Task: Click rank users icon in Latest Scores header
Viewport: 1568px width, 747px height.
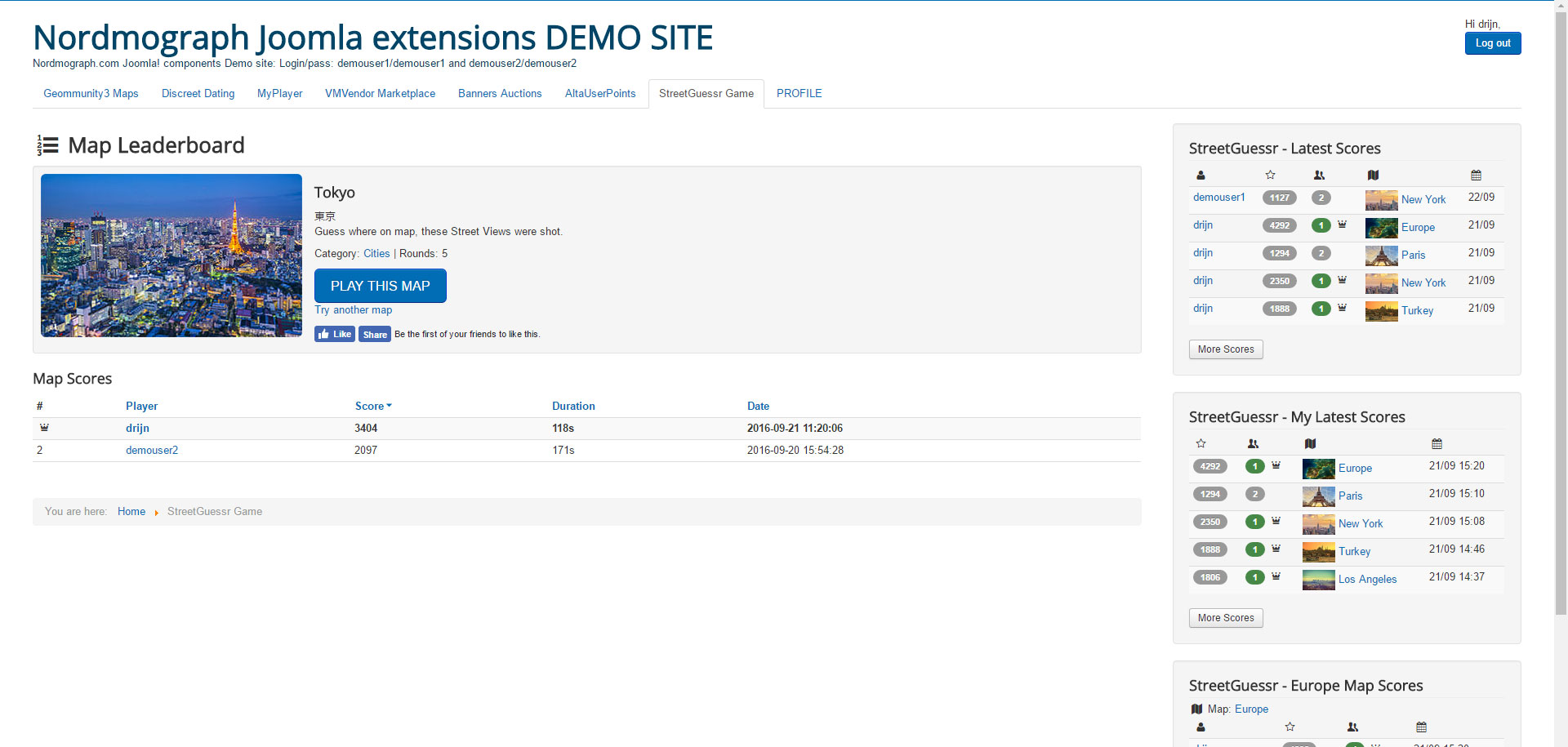Action: [1319, 176]
